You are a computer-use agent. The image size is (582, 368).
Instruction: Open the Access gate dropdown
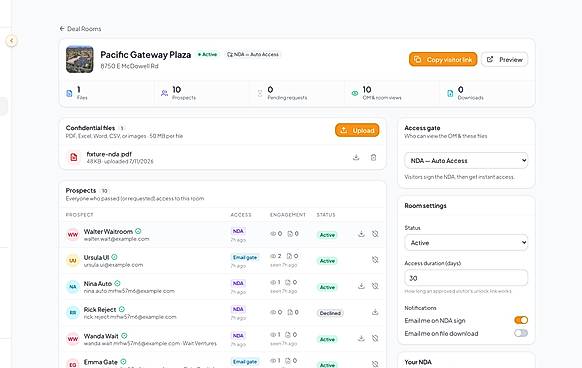point(466,161)
